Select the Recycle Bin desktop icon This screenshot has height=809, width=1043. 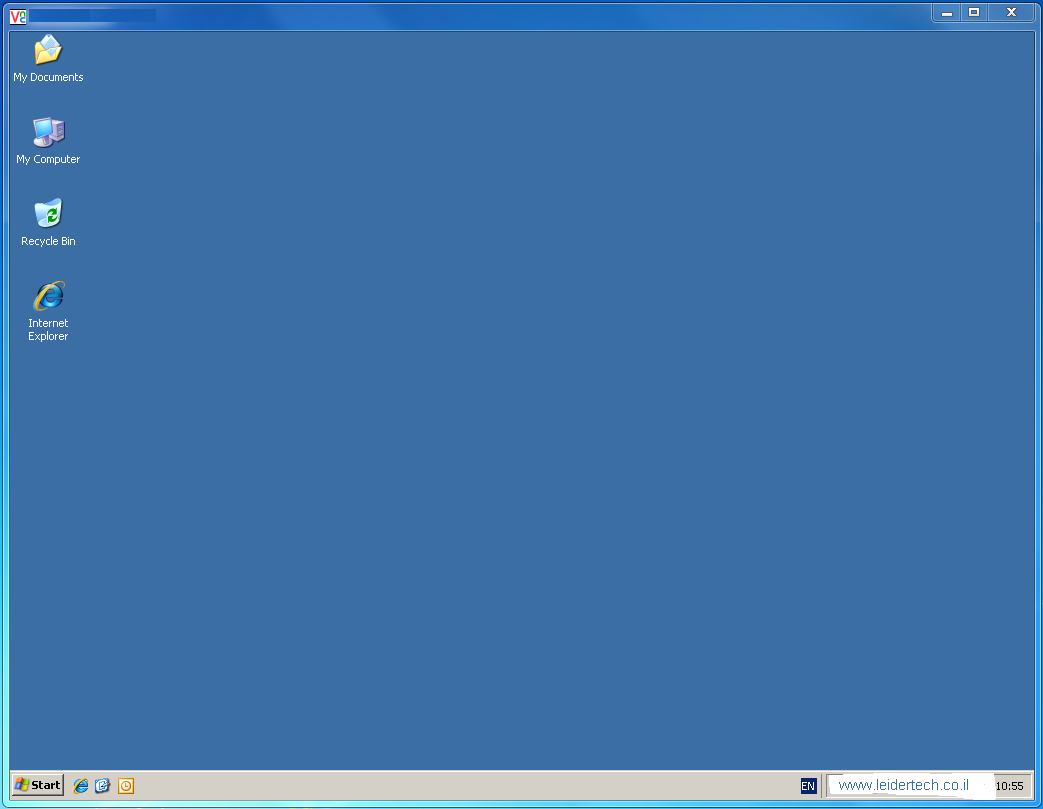pyautogui.click(x=48, y=222)
